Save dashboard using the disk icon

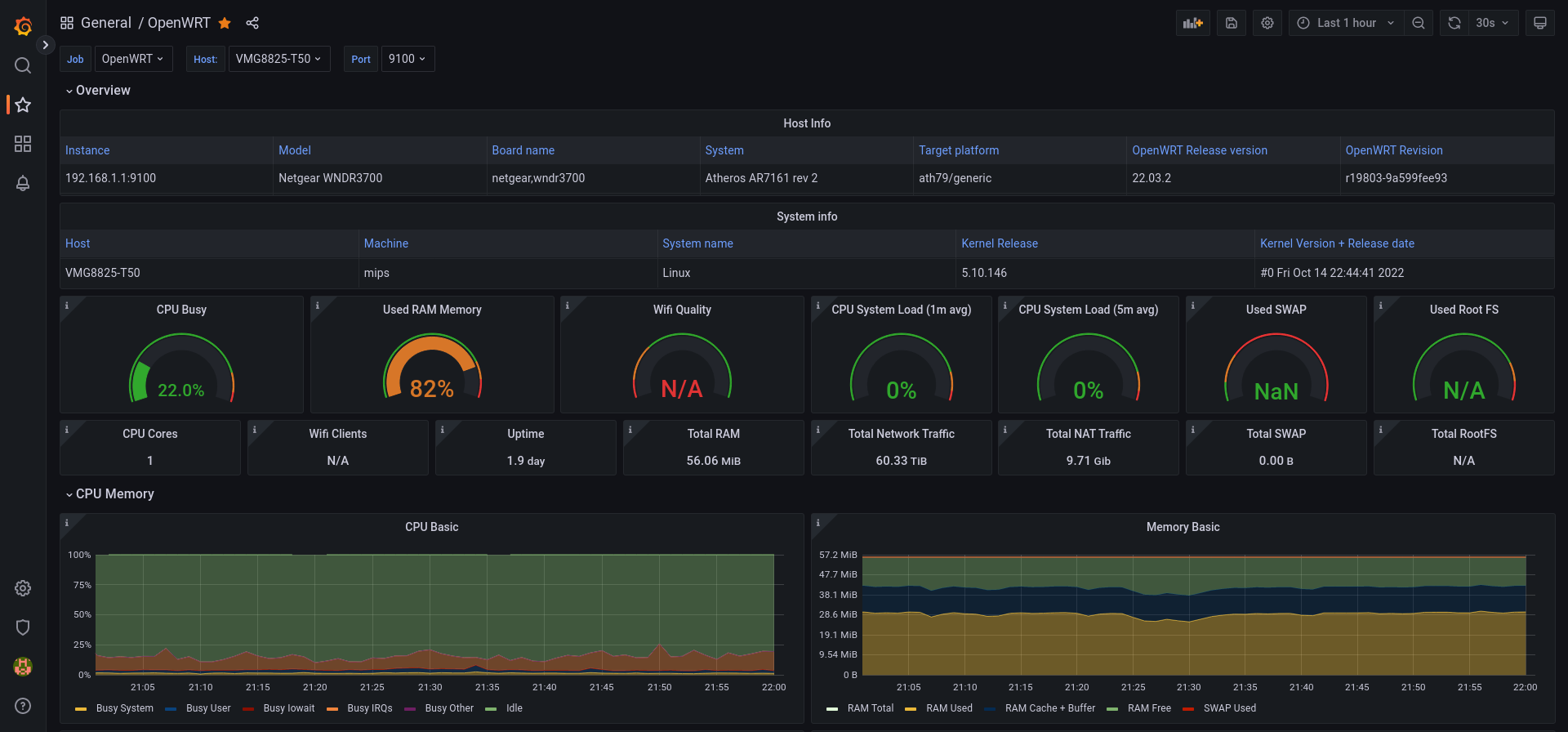1232,23
